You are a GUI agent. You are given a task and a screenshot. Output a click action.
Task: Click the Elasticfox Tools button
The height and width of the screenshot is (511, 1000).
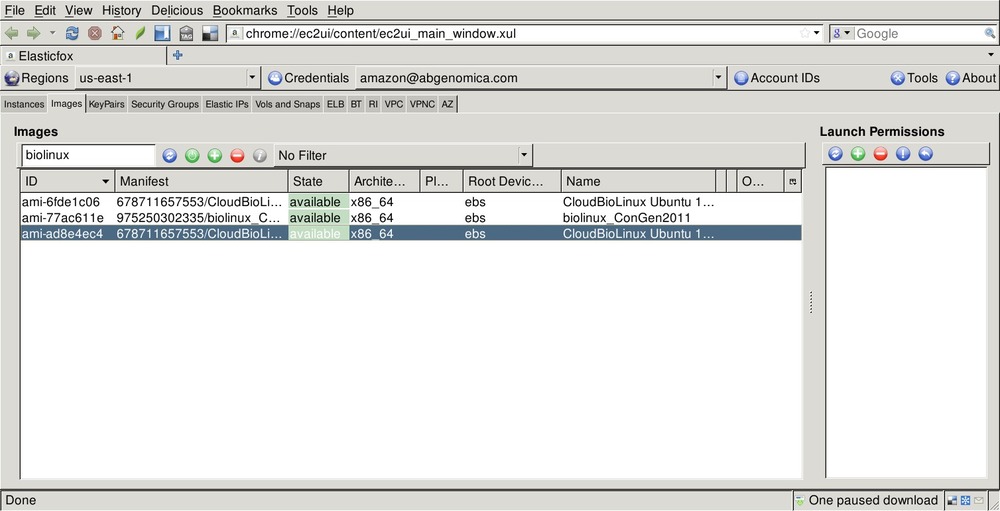click(x=914, y=78)
